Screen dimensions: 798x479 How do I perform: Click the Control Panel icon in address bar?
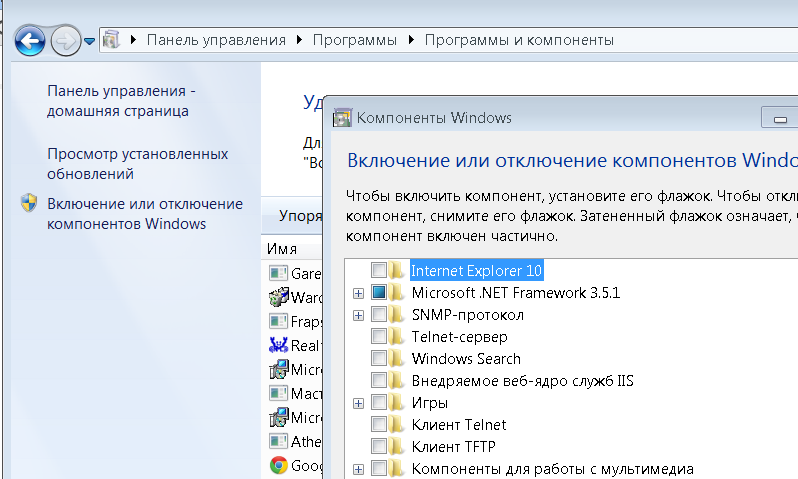pos(112,40)
